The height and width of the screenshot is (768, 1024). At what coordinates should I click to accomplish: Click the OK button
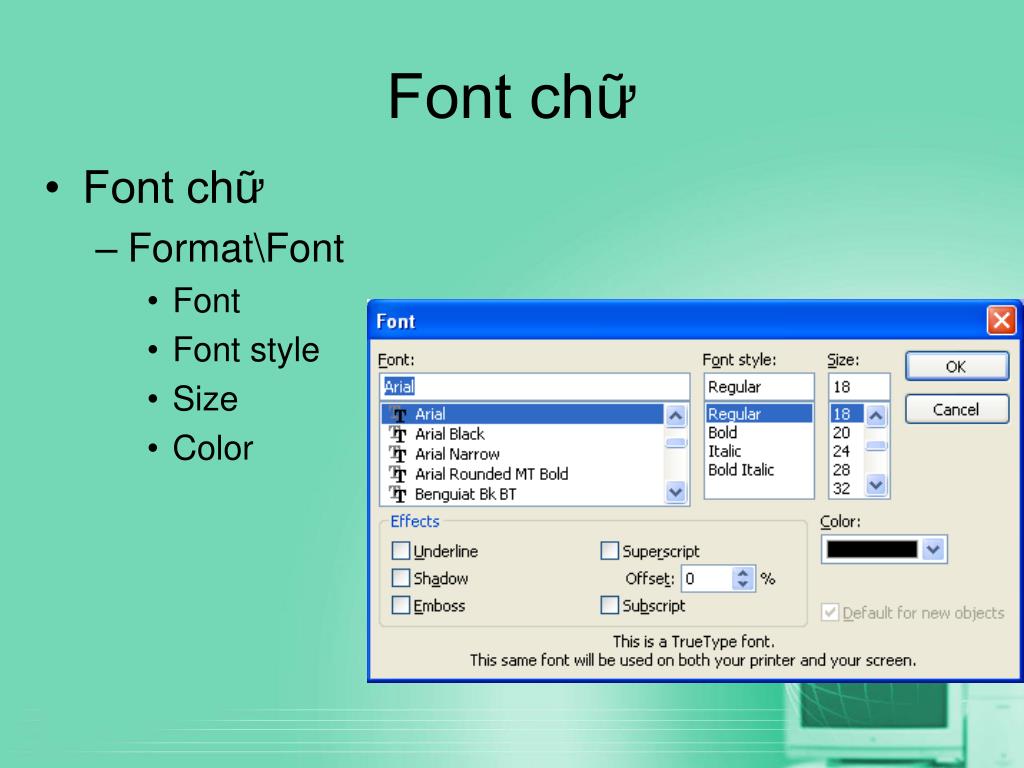[957, 366]
